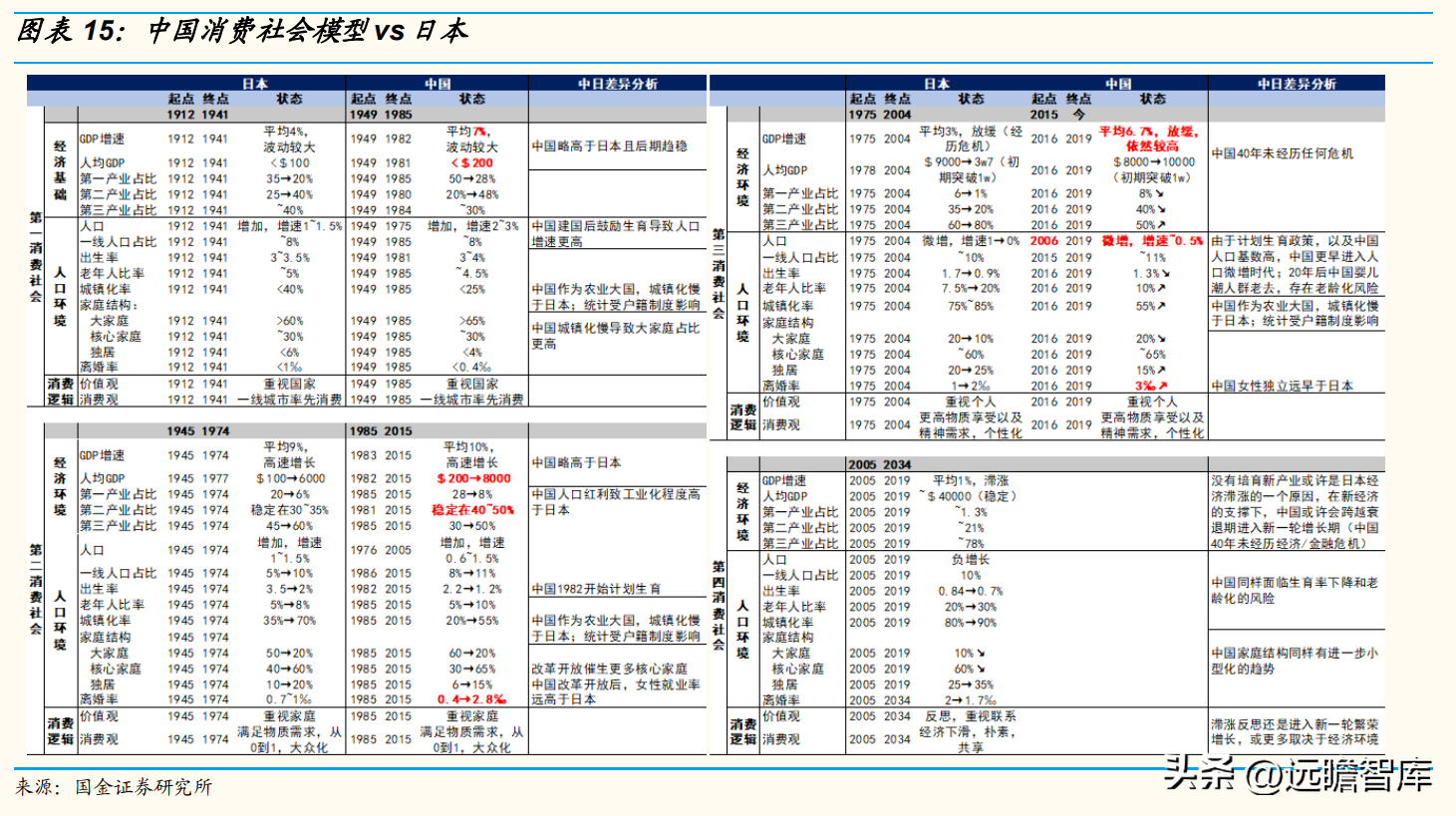The width and height of the screenshot is (1456, 816).
Task: Click the vertical label '第一消费社会'
Action: [36, 256]
